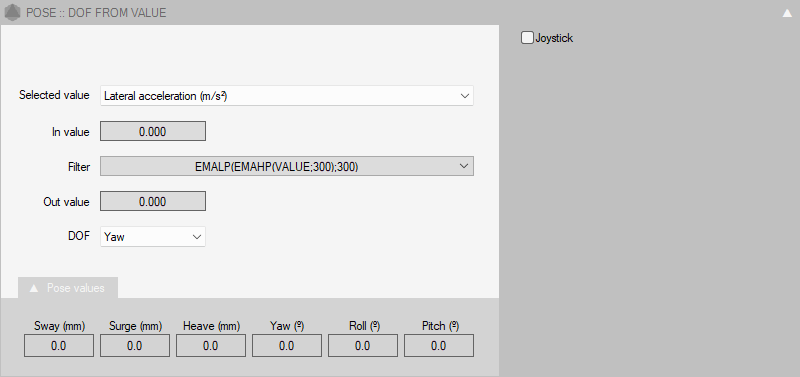The height and width of the screenshot is (377, 800).
Task: Select the Roll (º) value box
Action: pyautogui.click(x=363, y=346)
